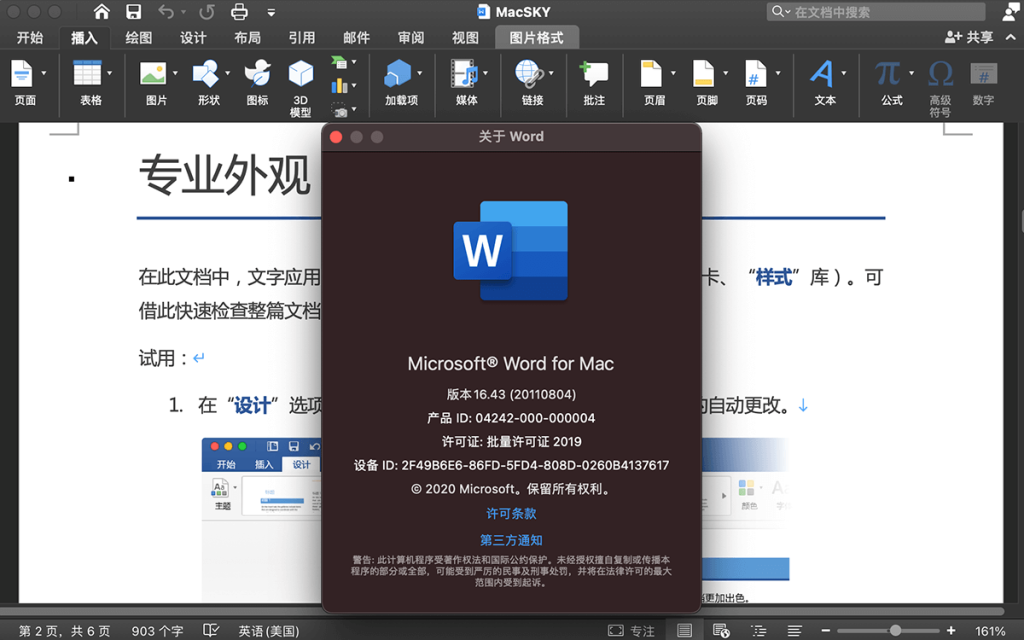Click the 图标 (Icons) duck icon

coord(257,74)
